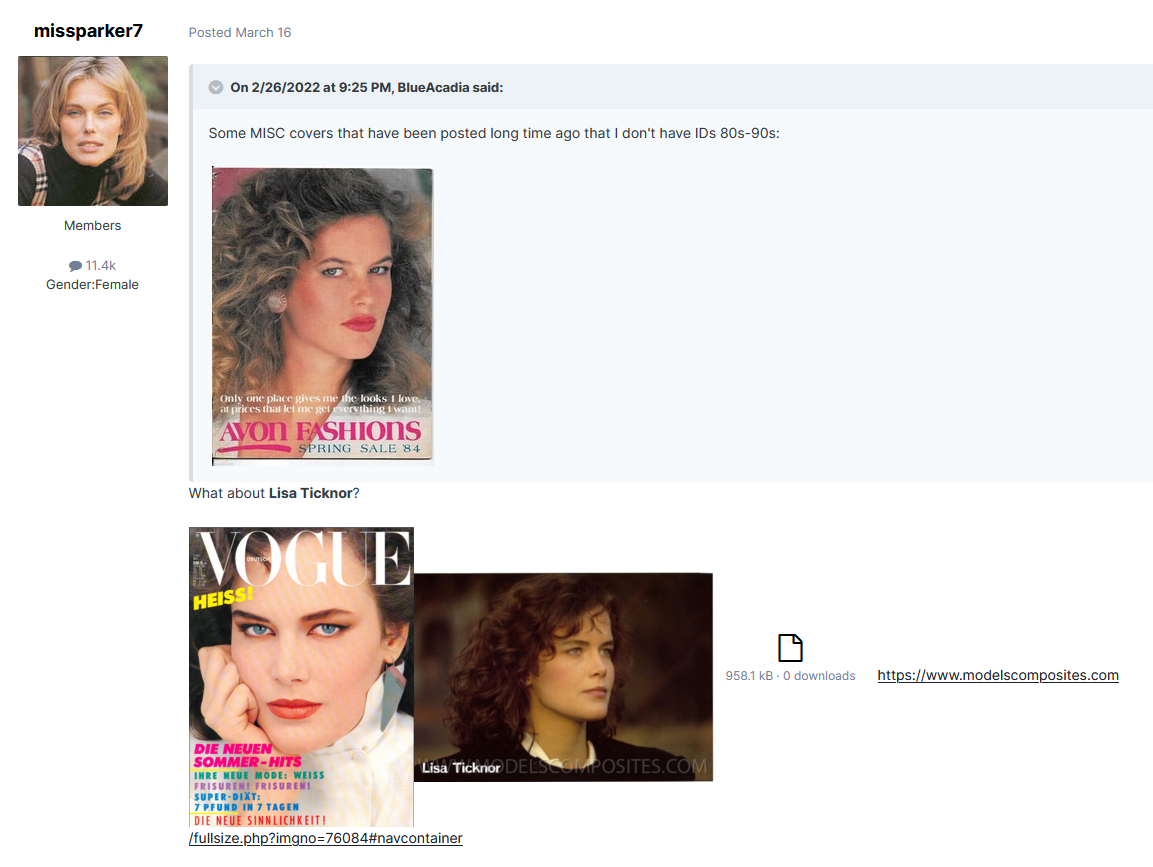This screenshot has width=1153, height=867.
Task: Open the photo captioned Lisa Ticknor
Action: pos(563,677)
